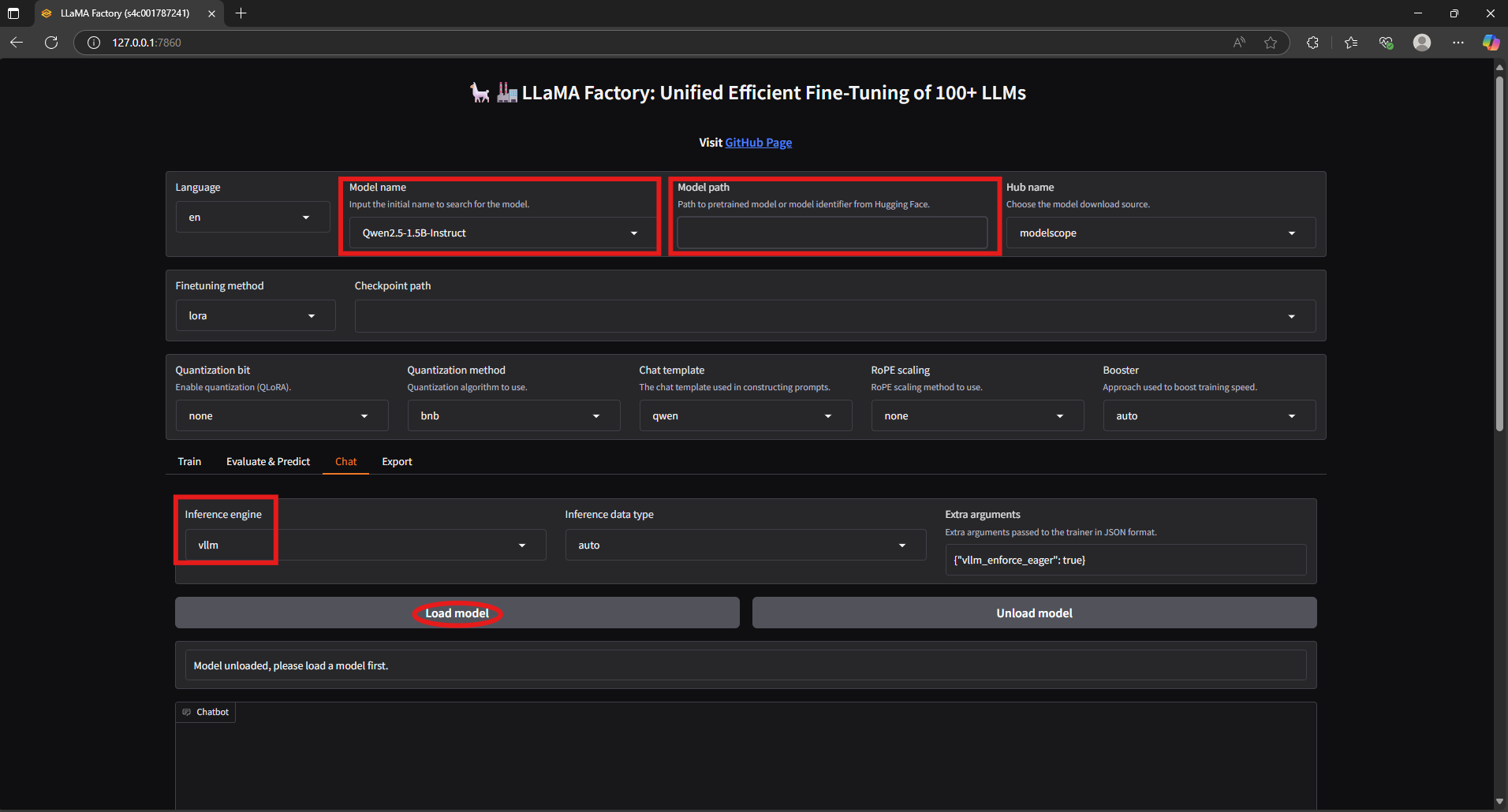Open the browser profile avatar
Image resolution: width=1508 pixels, height=812 pixels.
(1422, 43)
